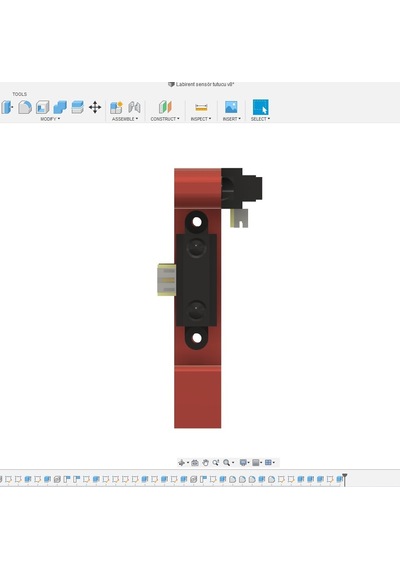400x570 pixels.
Task: Open the ASSEMBLE dropdown menu
Action: click(125, 119)
